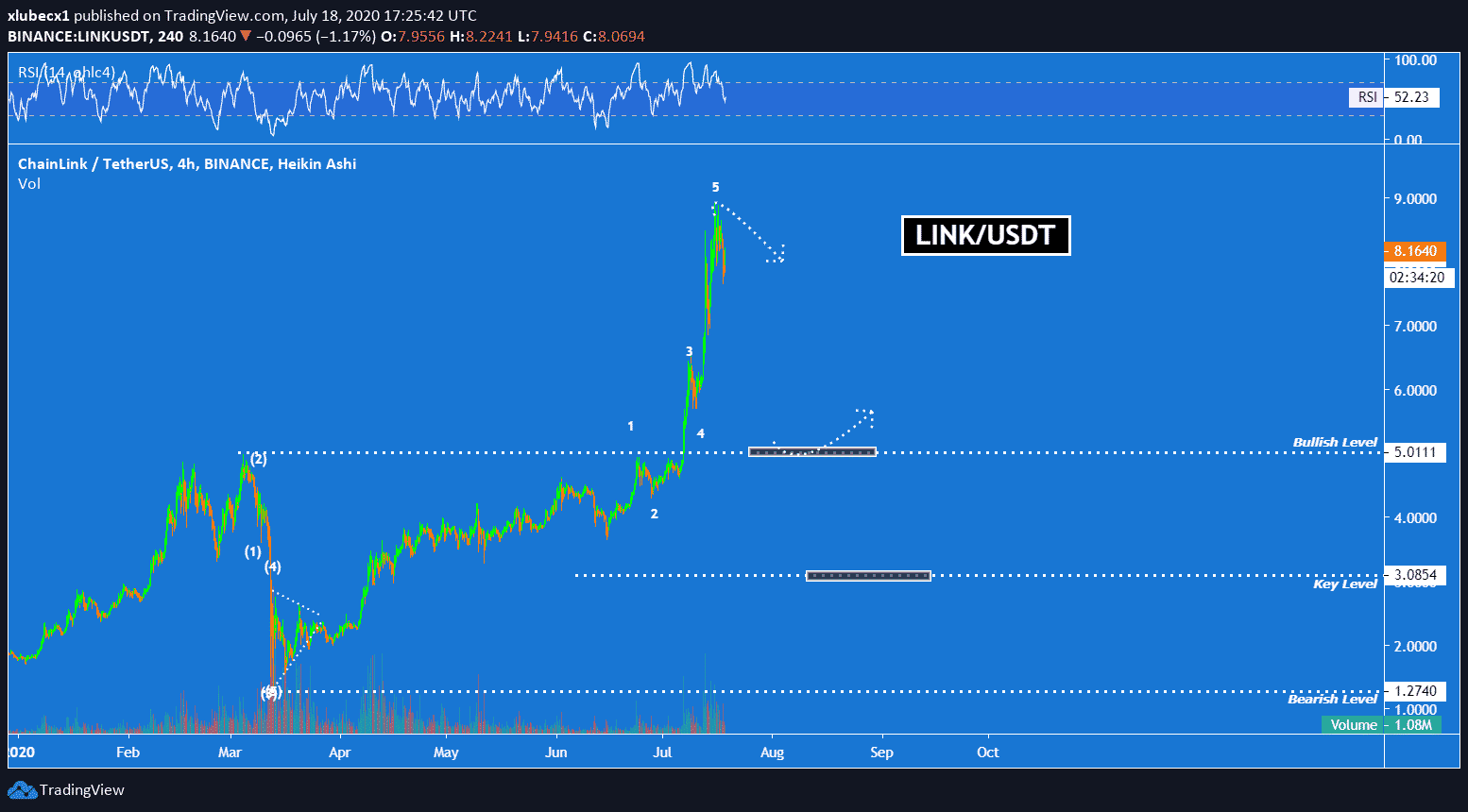Click the upward dotted arrow head above Bullish Level
This screenshot has height=812, width=1468.
click(x=867, y=414)
